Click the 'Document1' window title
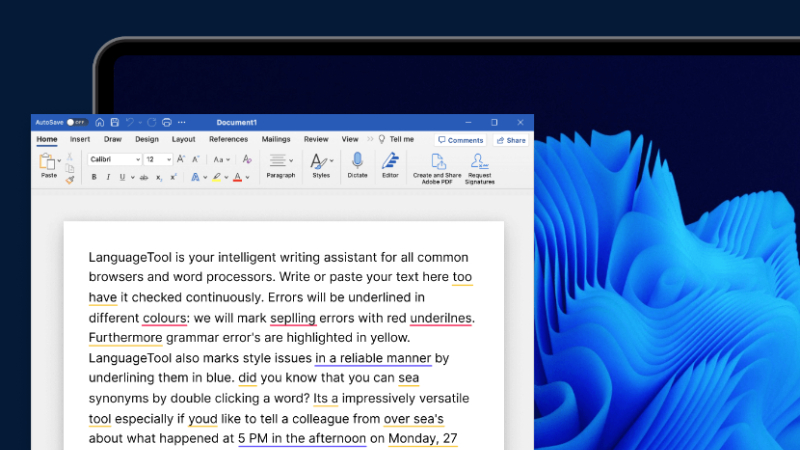Screen dimensions: 800x450 click(x=237, y=122)
